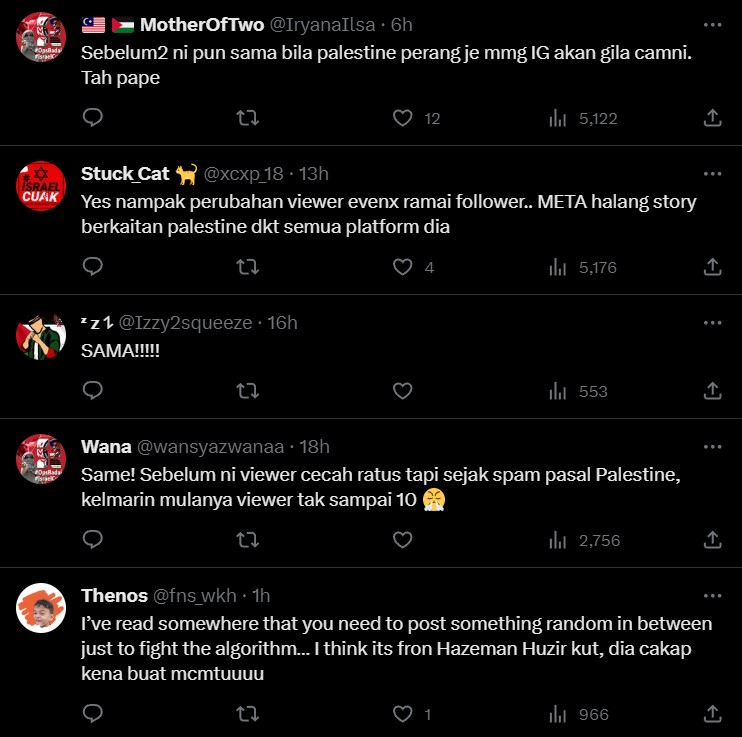Expand more options on Thenos's tweet
Screen dimensions: 742x737
(x=712, y=595)
